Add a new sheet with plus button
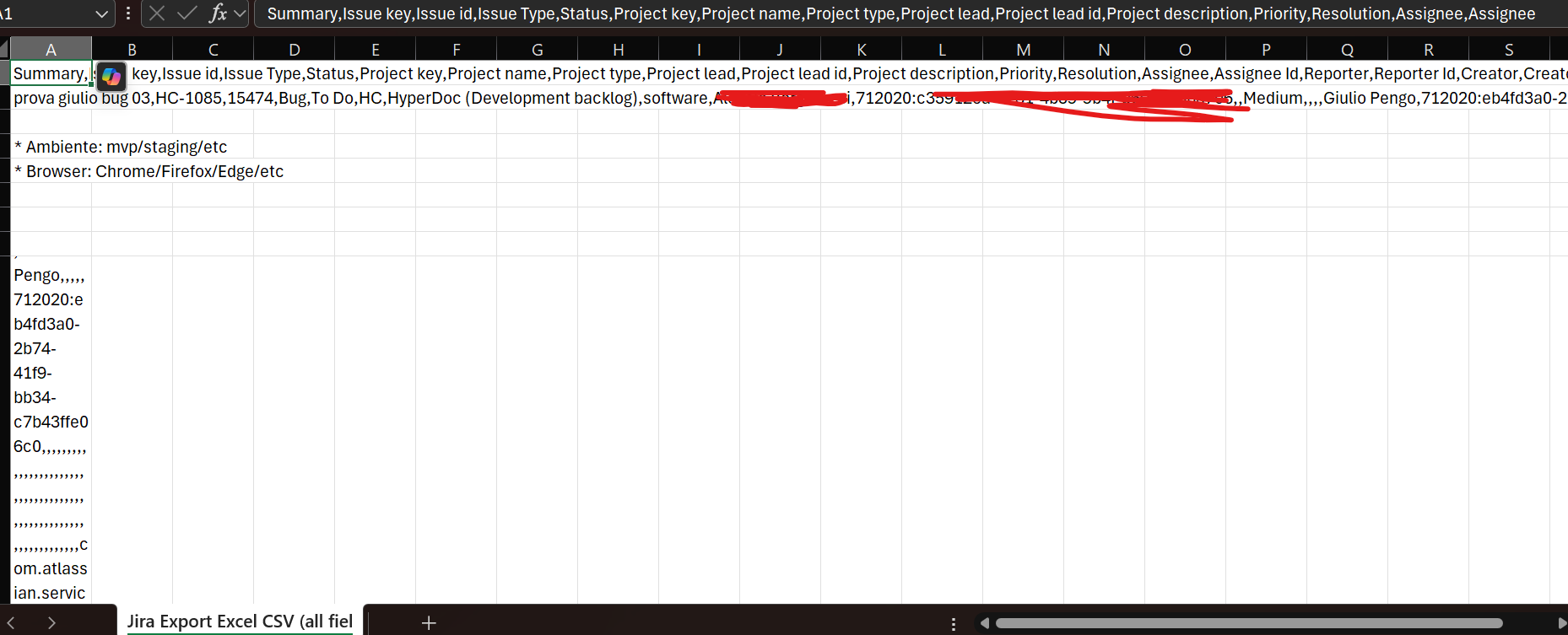Screen dimensions: 1568x635 coord(429,622)
